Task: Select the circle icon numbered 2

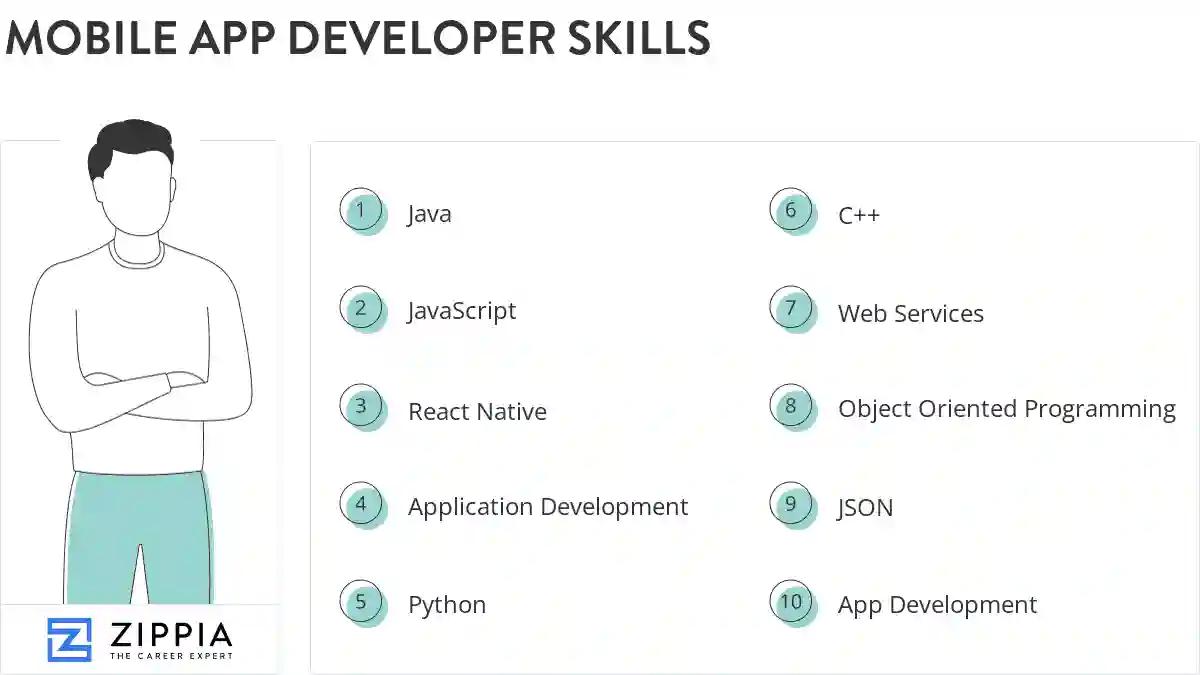Action: tap(362, 309)
